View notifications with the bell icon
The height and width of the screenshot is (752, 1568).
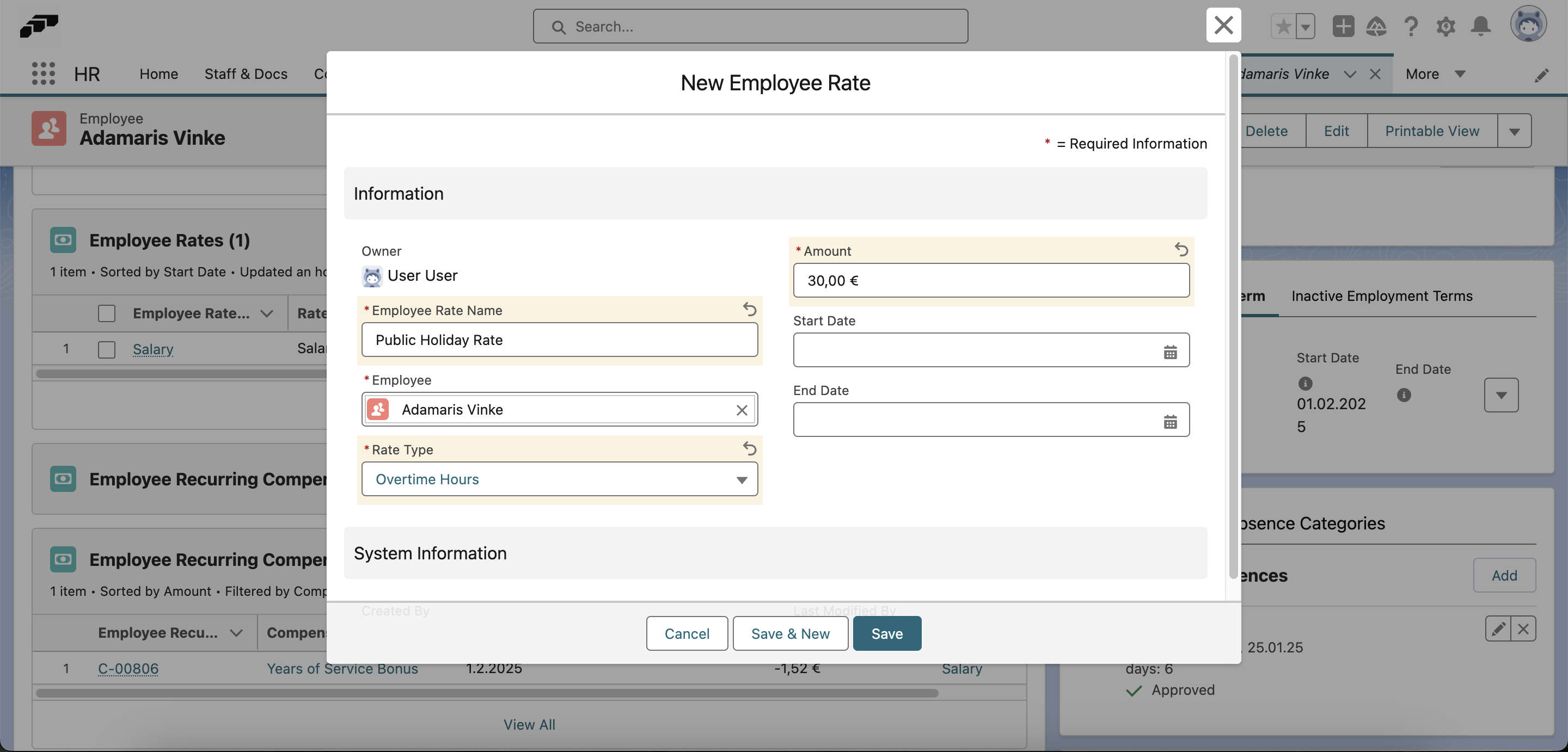pyautogui.click(x=1481, y=26)
